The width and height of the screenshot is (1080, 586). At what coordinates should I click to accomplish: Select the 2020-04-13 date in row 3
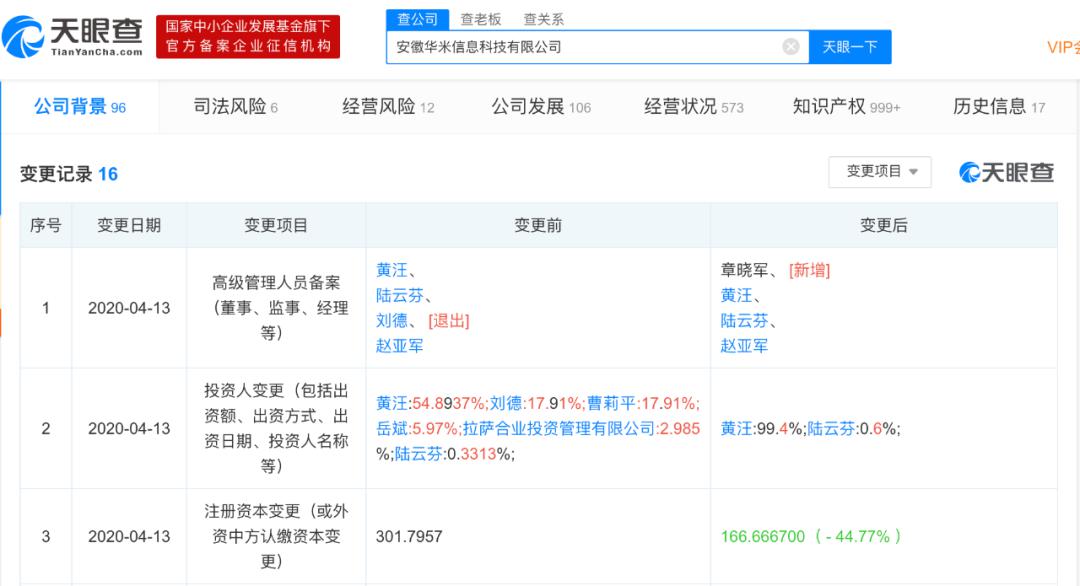[x=129, y=536]
